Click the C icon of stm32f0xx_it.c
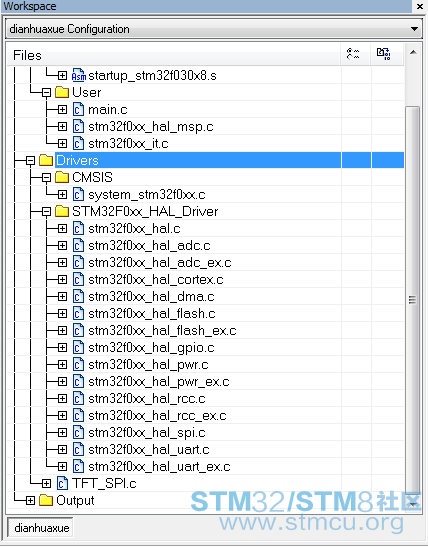The width and height of the screenshot is (428, 547). coord(78,143)
